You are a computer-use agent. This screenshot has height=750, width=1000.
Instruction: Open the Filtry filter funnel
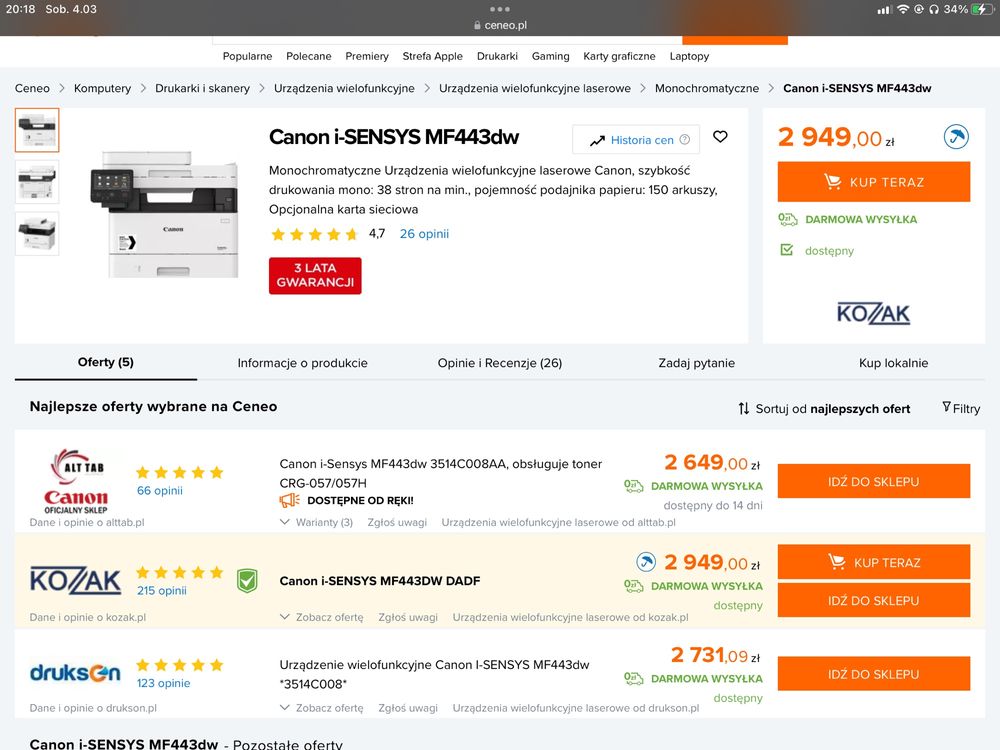tap(961, 408)
